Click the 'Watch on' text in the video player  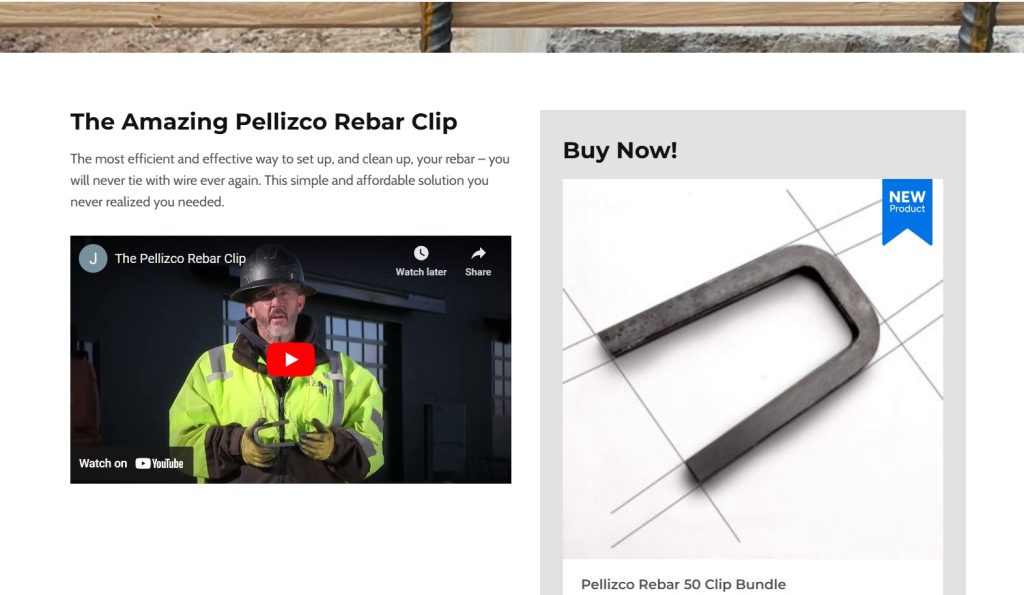click(103, 463)
